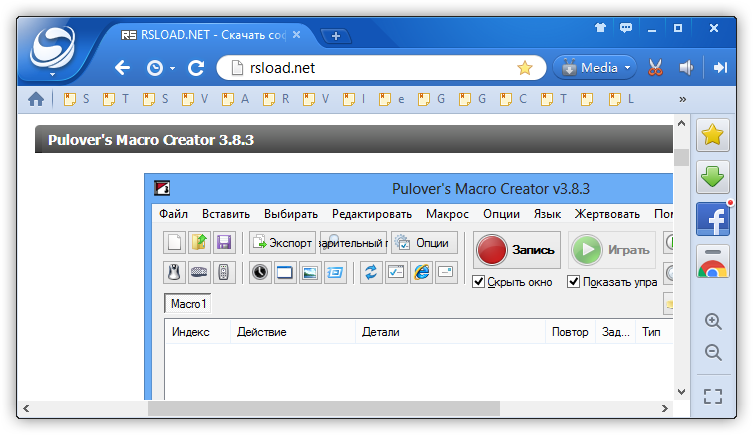Screen dimensions: 753x435
Task: Expand the Media dropdown button
Action: pyautogui.click(x=595, y=68)
